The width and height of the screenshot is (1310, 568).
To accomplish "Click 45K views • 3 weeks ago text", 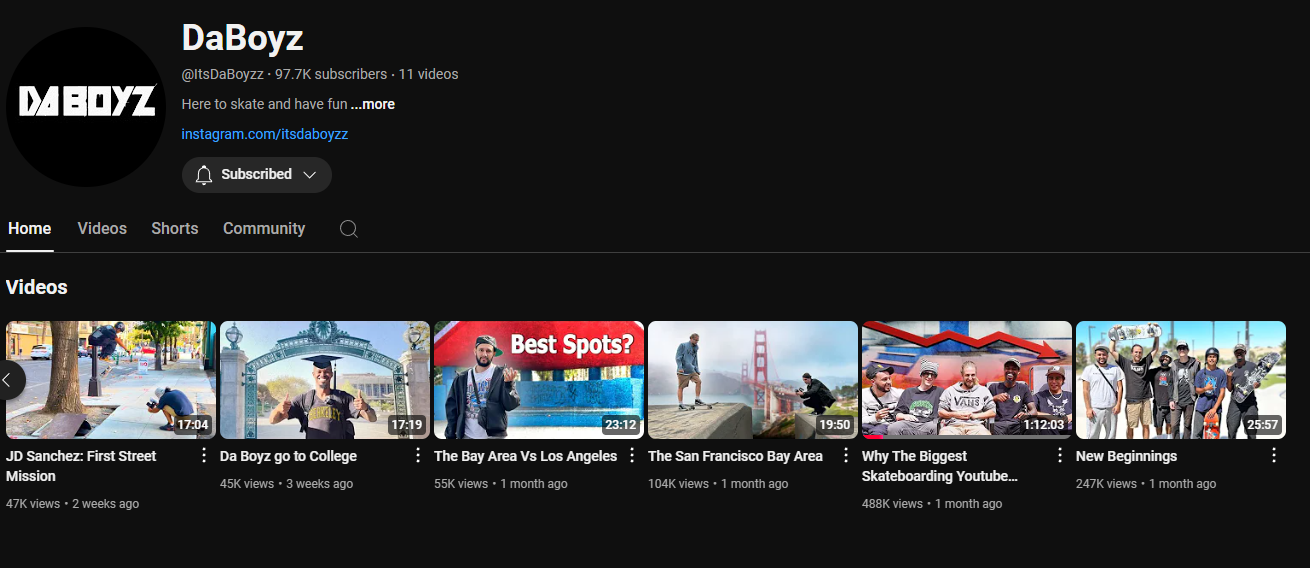I will pyautogui.click(x=286, y=484).
